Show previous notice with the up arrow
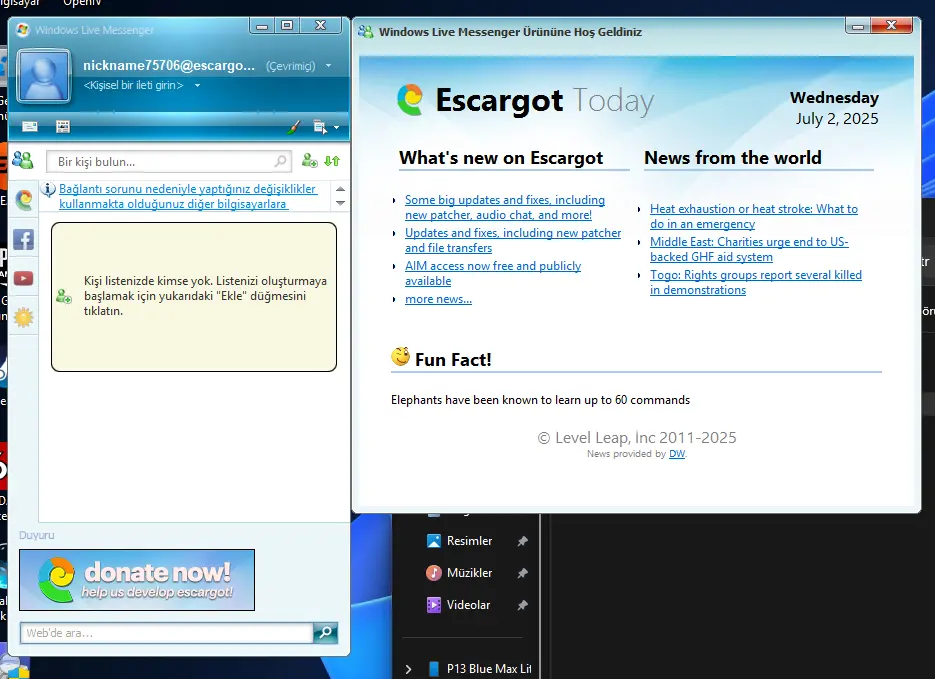This screenshot has height=679, width=935. click(340, 189)
